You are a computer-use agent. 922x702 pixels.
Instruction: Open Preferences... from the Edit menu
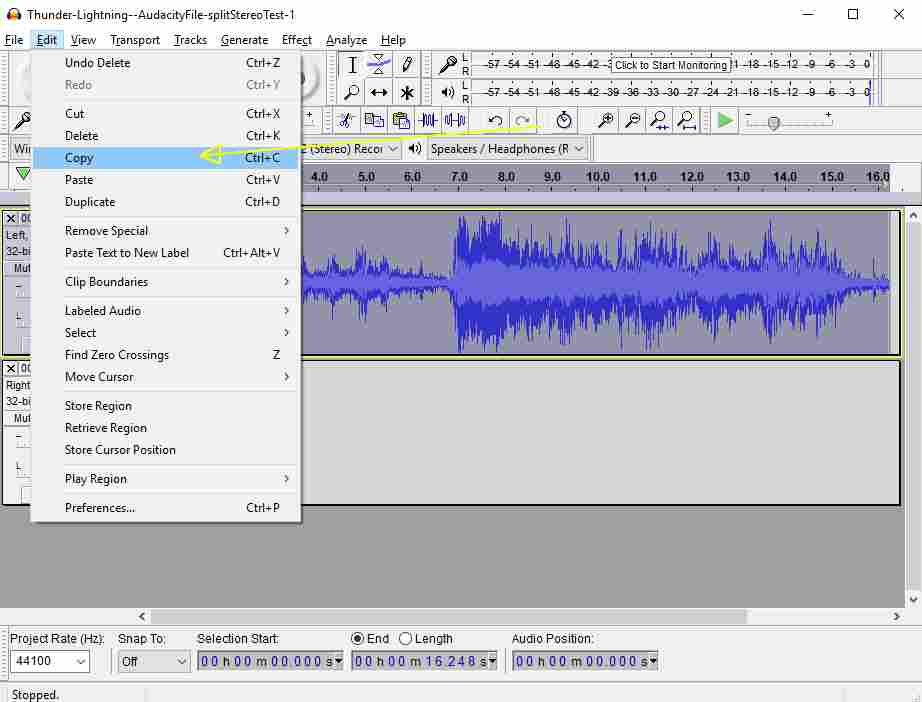[x=100, y=508]
